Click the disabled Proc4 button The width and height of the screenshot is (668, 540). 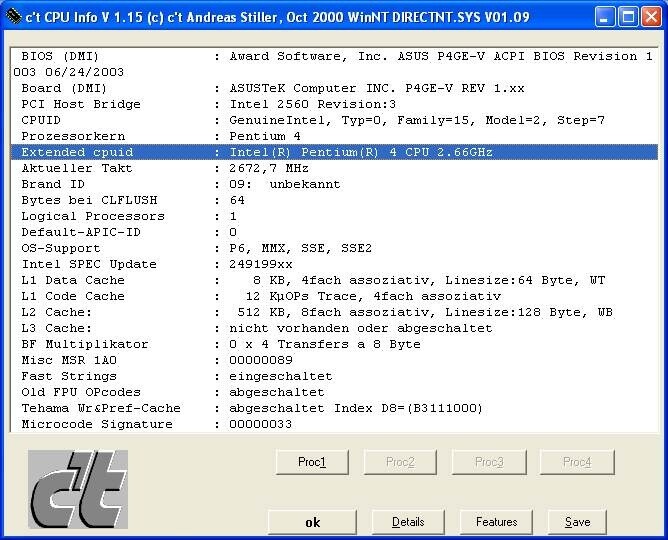click(577, 462)
